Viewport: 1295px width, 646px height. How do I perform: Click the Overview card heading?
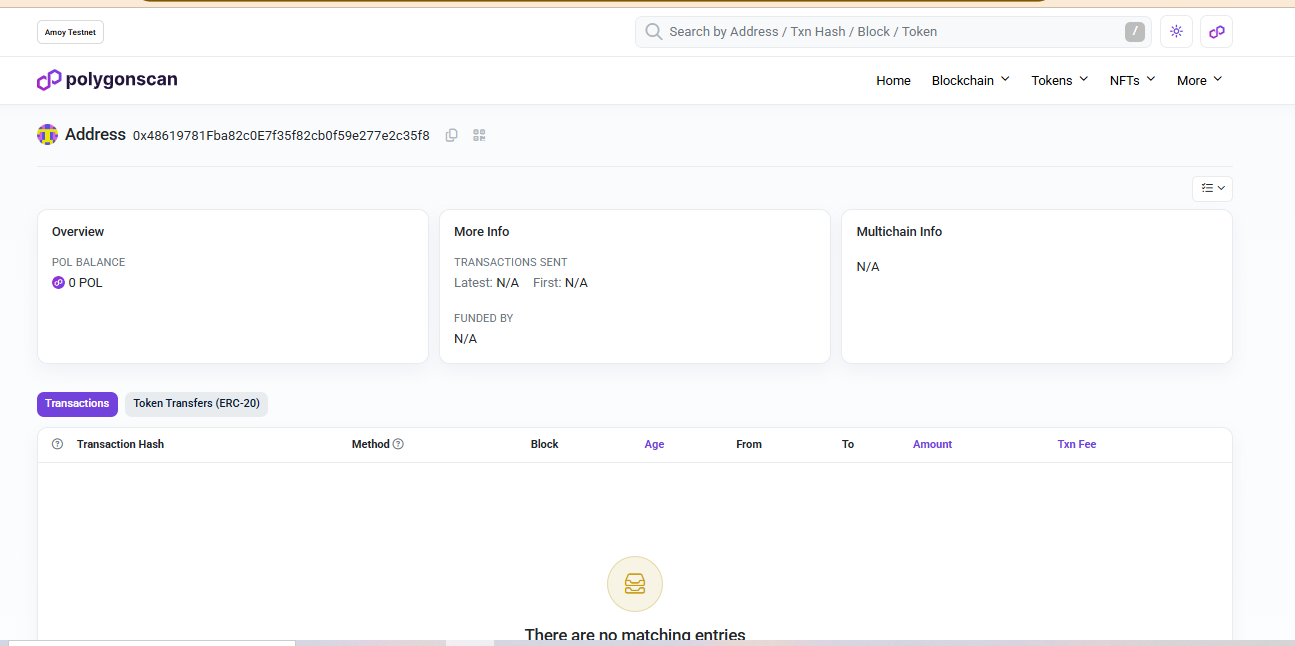78,232
